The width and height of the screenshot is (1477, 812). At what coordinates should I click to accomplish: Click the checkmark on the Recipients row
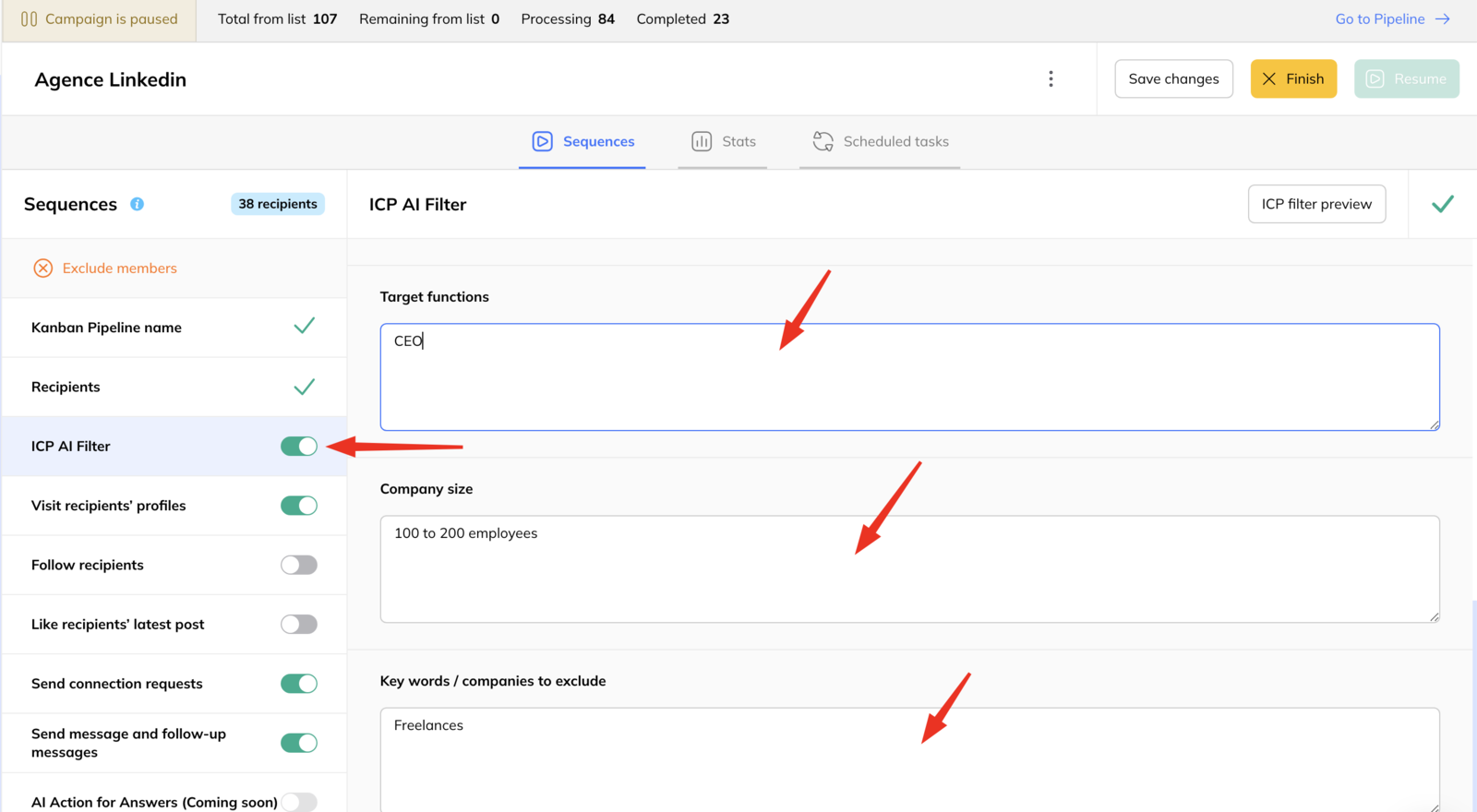click(304, 387)
